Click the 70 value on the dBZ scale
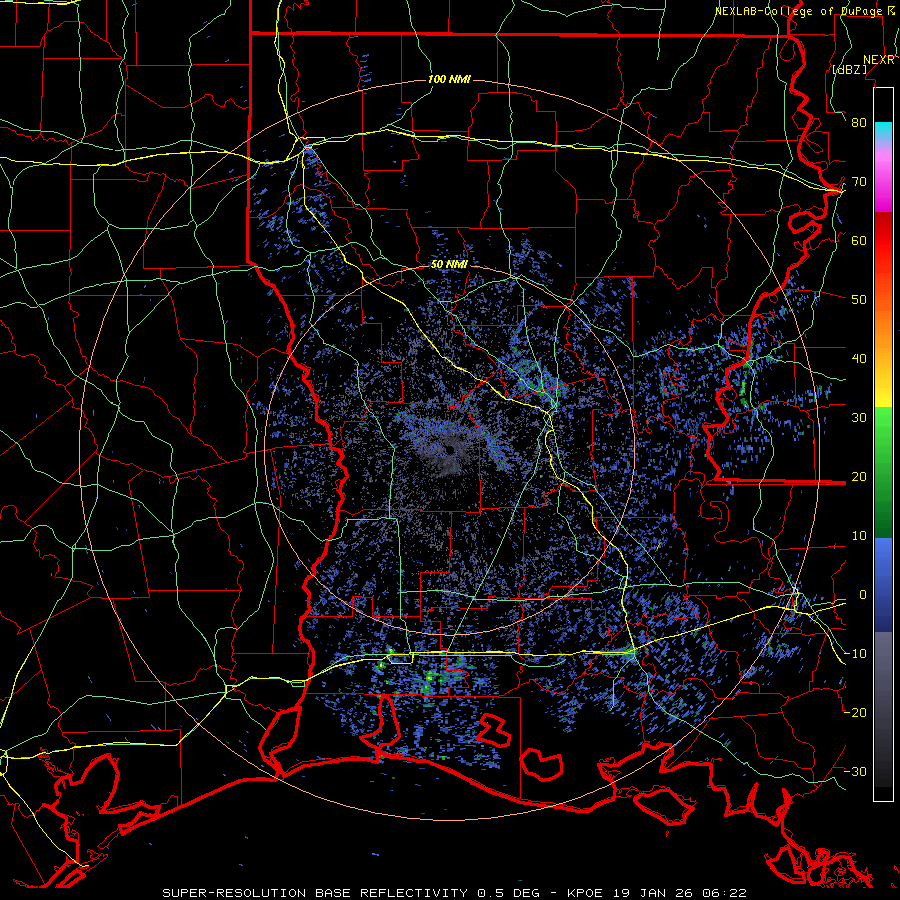Image resolution: width=900 pixels, height=900 pixels. tap(859, 181)
